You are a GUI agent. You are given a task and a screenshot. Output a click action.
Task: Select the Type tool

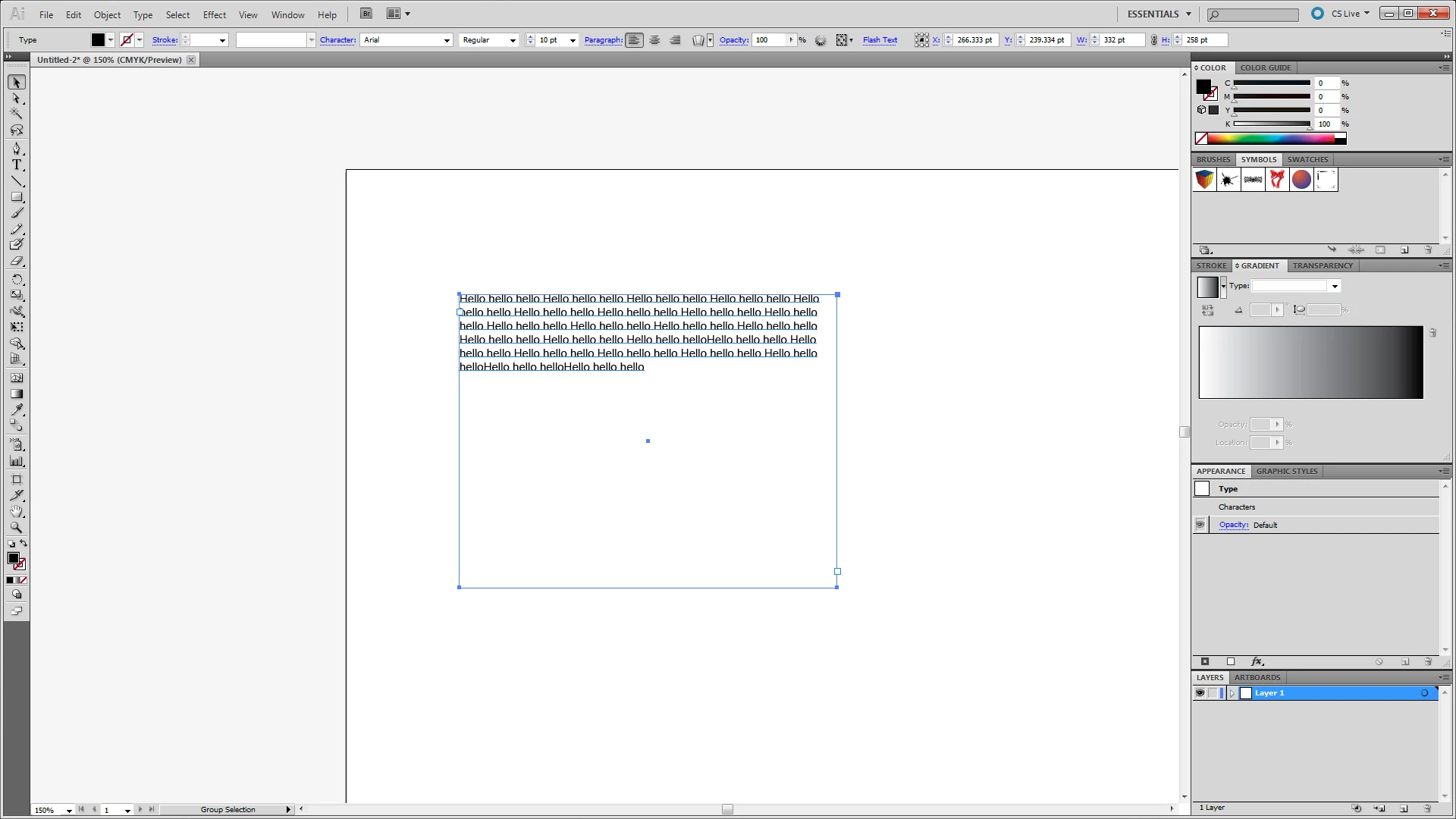point(17,165)
